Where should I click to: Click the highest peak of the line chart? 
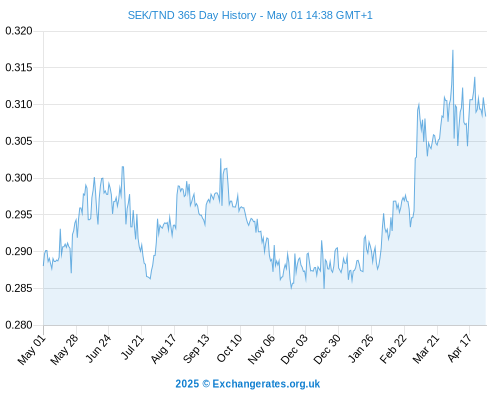click(x=453, y=51)
